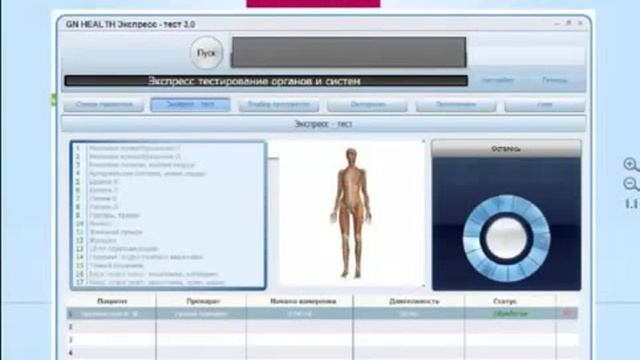This screenshot has height=360, width=640.
Task: Click the Пациент column header
Action: [112, 301]
